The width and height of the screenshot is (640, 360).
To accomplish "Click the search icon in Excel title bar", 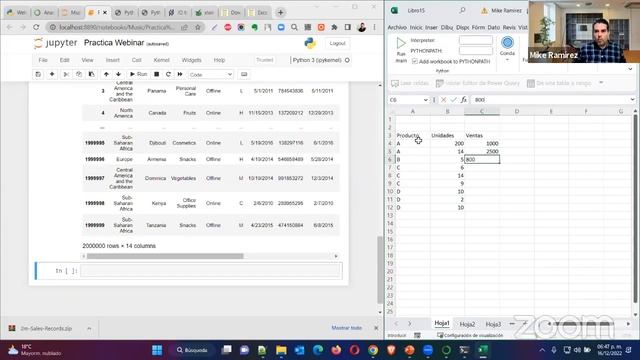I will tap(462, 10).
